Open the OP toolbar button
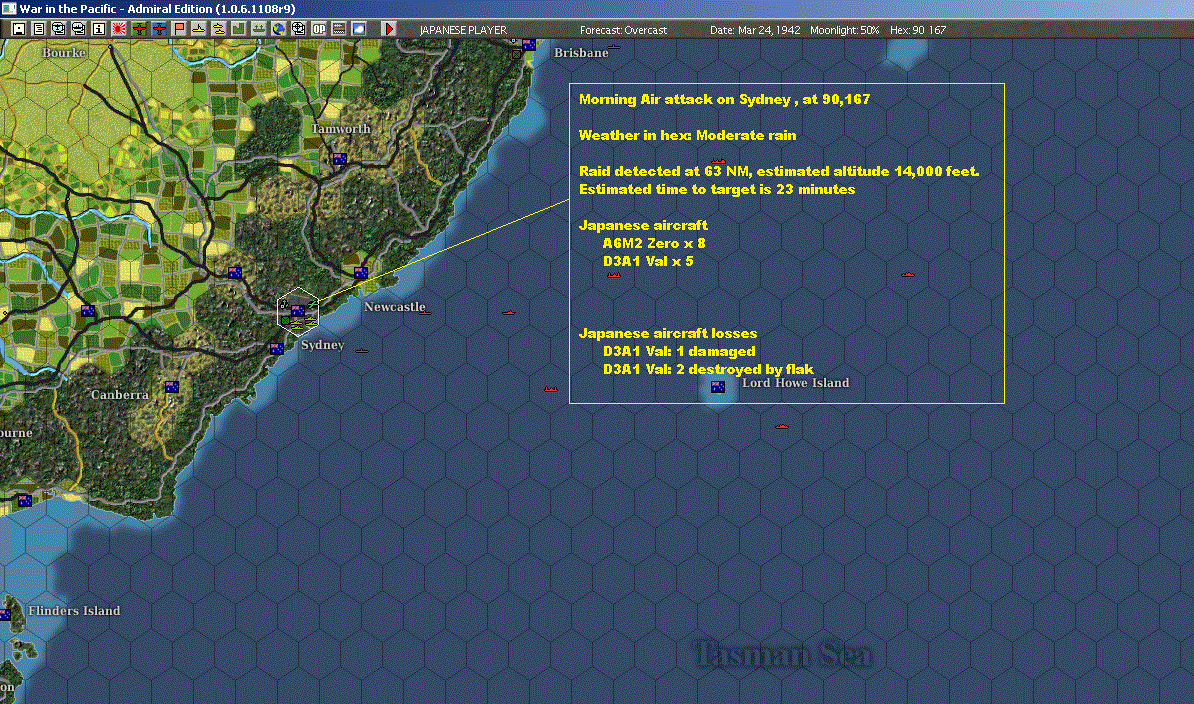Screen dimensions: 1194x704 [318, 29]
